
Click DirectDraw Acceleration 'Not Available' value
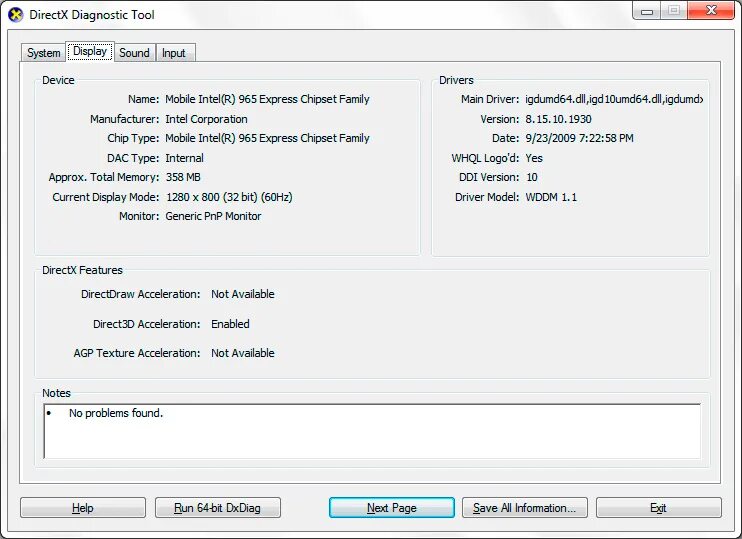coord(243,294)
